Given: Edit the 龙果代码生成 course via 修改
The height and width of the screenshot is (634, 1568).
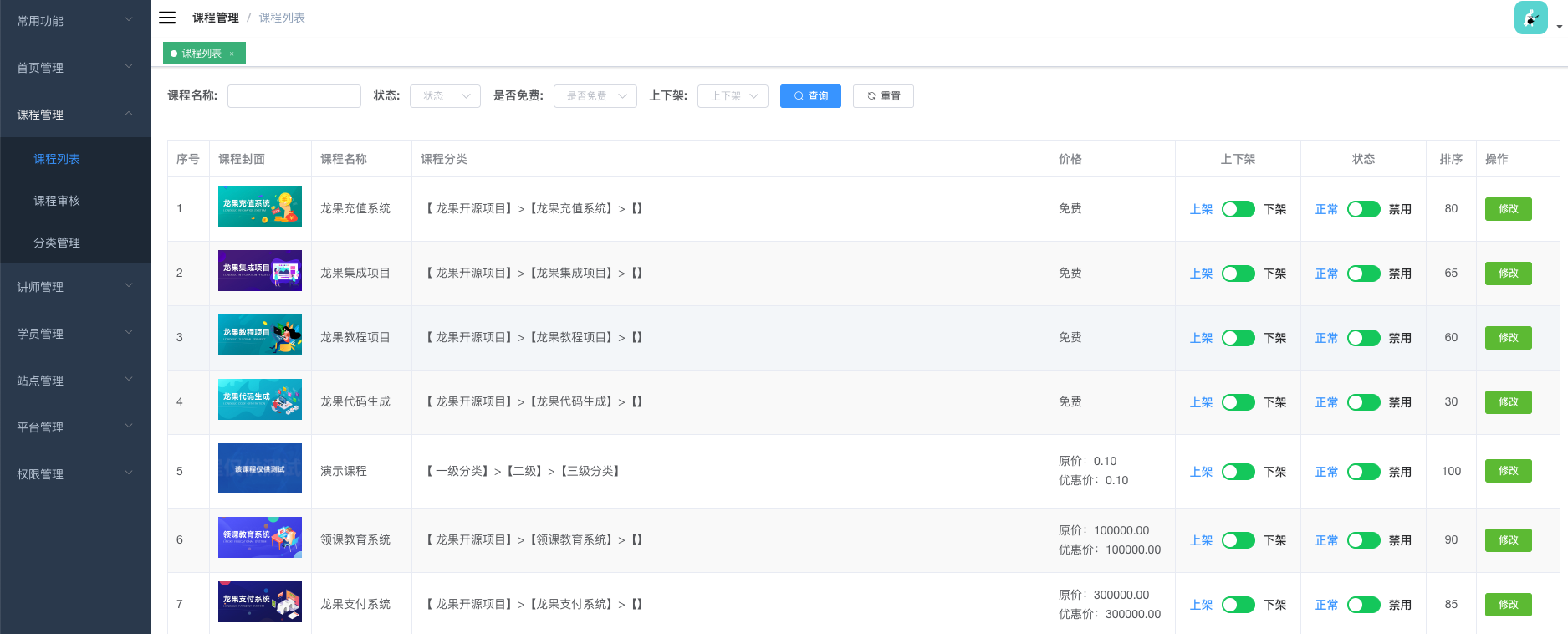Looking at the screenshot, I should pos(1509,402).
